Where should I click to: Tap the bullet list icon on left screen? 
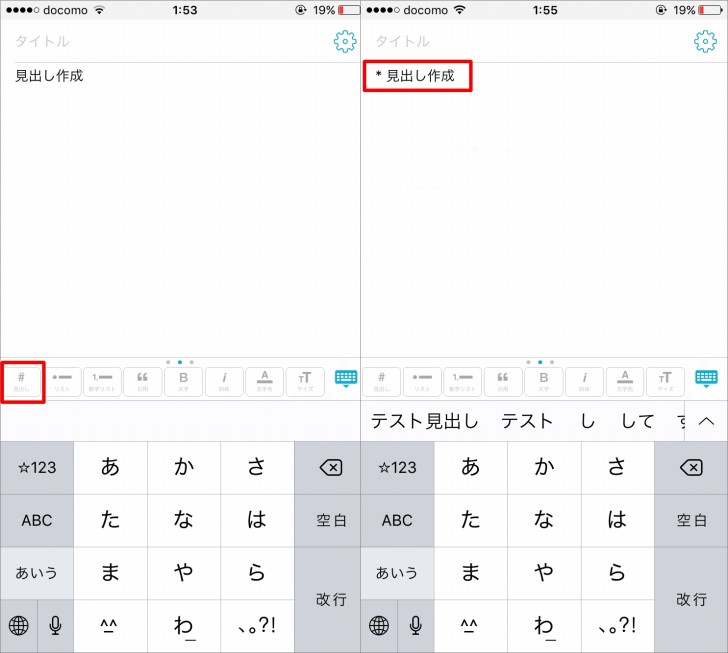click(62, 381)
